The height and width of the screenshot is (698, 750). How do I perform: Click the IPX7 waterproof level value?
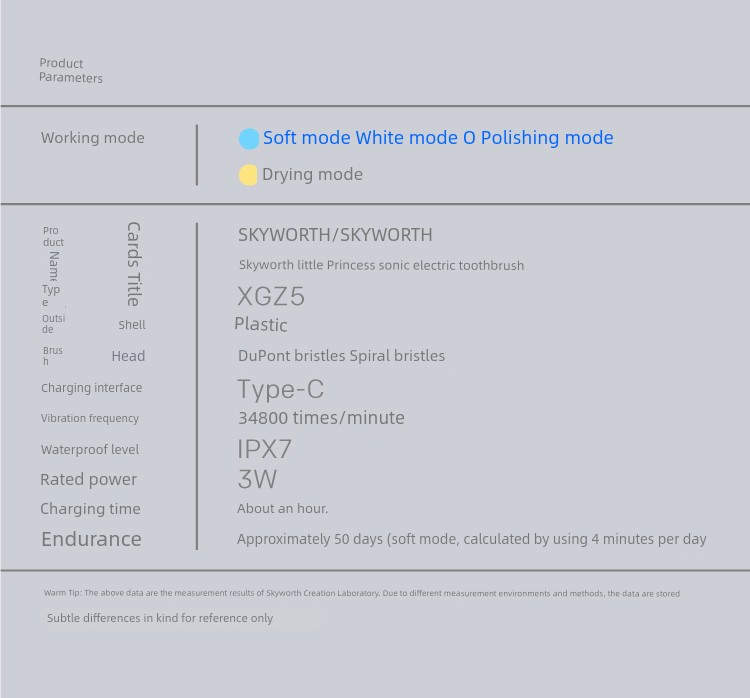[265, 449]
